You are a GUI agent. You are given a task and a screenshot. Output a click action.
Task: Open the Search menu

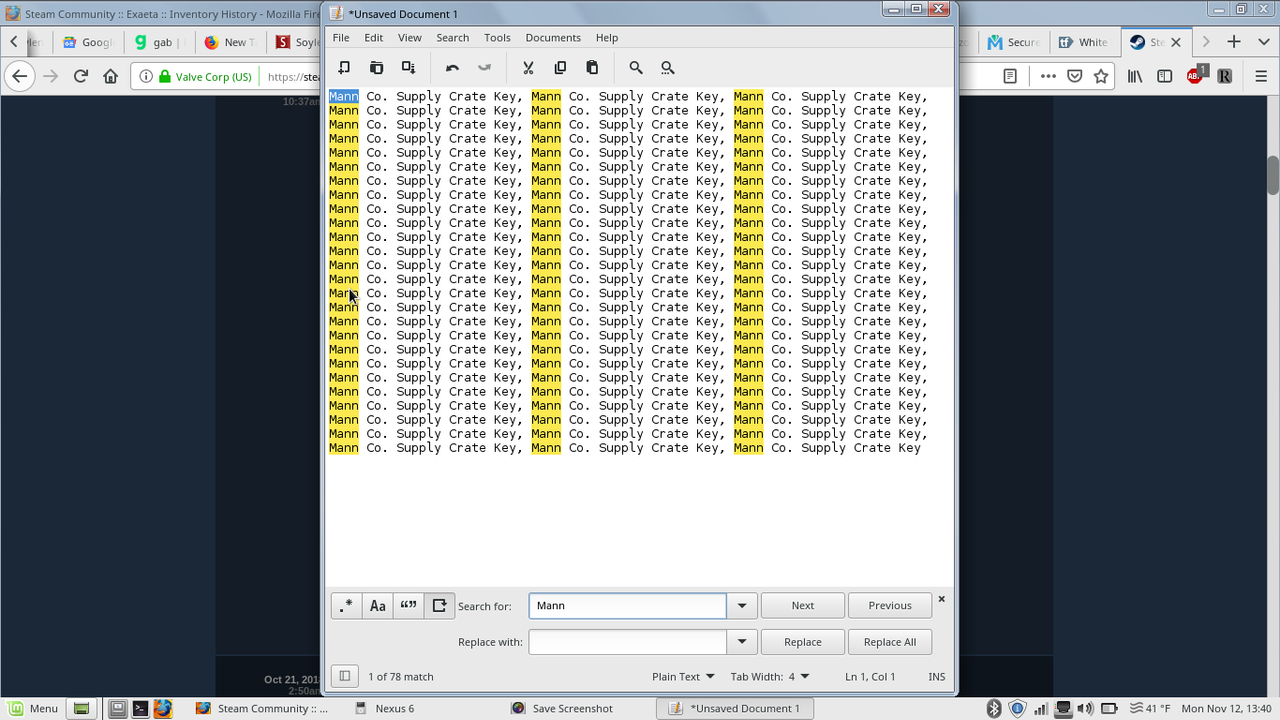[452, 37]
